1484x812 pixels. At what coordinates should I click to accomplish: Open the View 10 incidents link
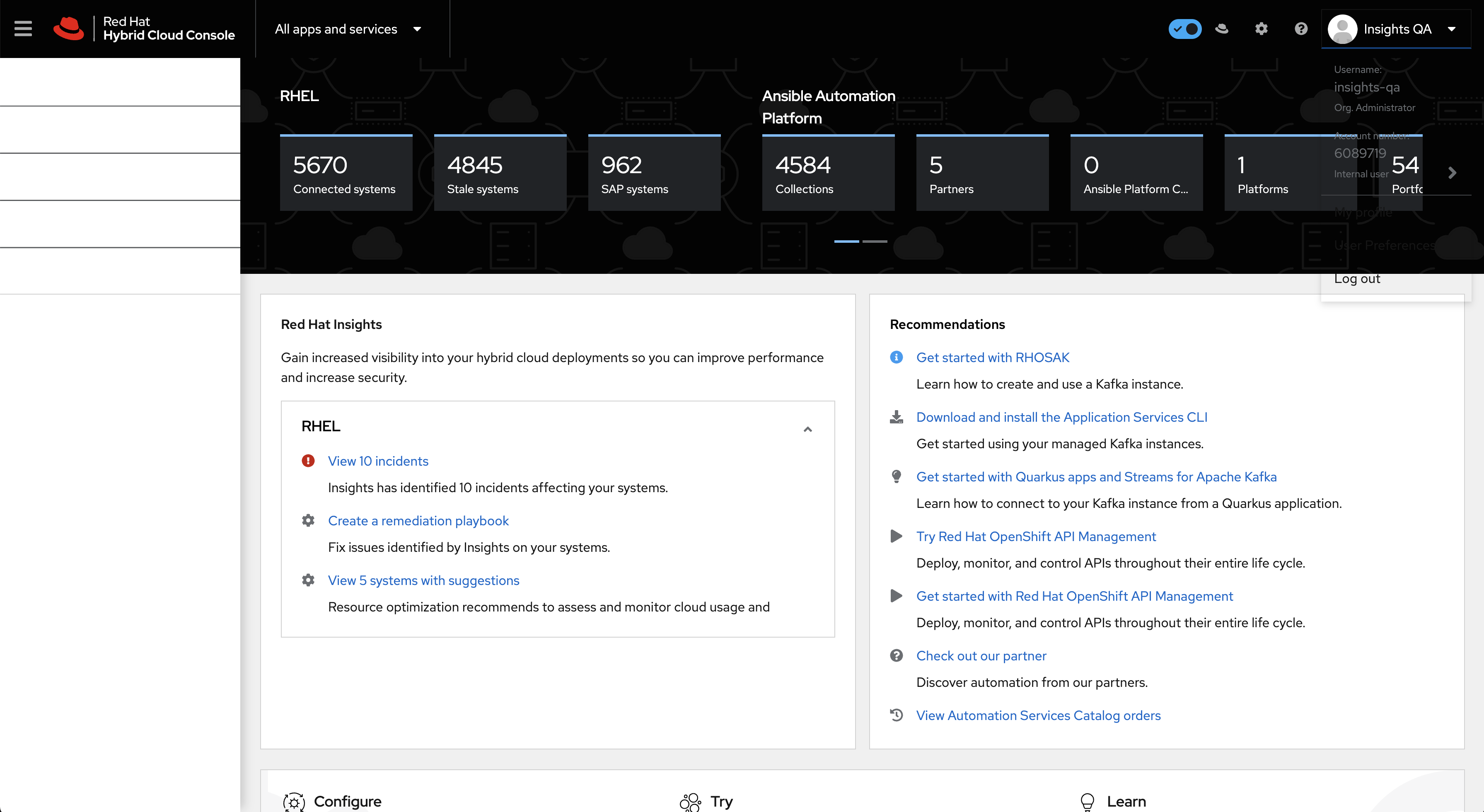[378, 461]
